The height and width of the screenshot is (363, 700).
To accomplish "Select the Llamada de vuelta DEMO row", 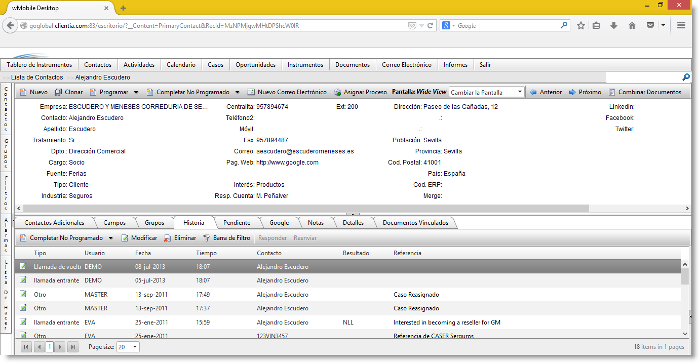I will [348, 267].
